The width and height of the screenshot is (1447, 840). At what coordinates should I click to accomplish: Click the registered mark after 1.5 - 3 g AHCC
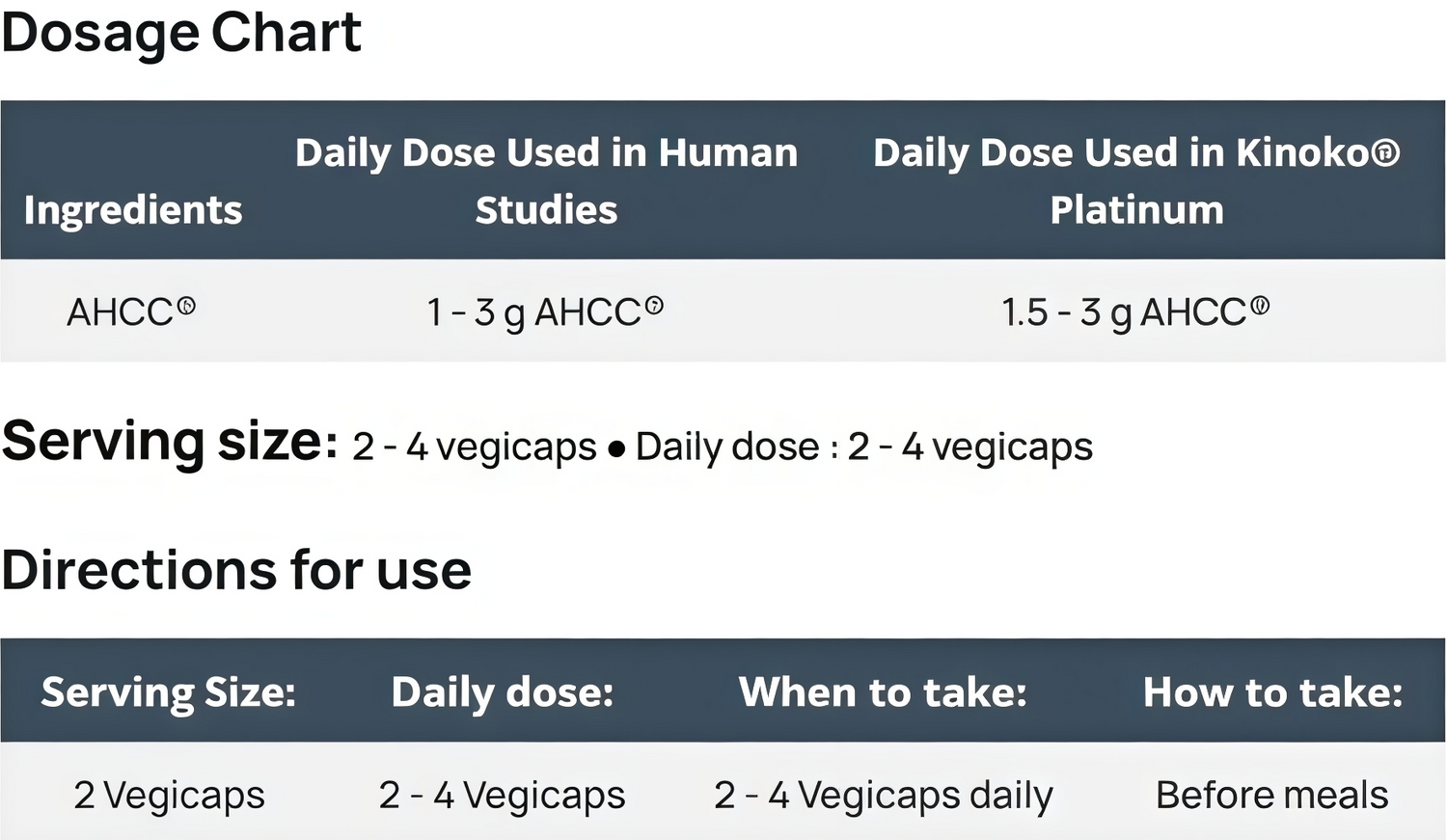(x=1260, y=306)
